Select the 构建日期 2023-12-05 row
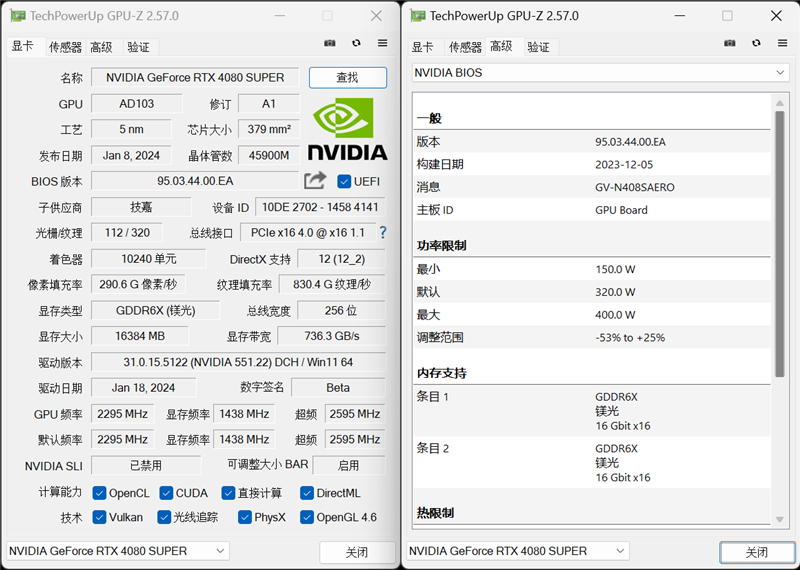The height and width of the screenshot is (570, 800). tap(592, 164)
